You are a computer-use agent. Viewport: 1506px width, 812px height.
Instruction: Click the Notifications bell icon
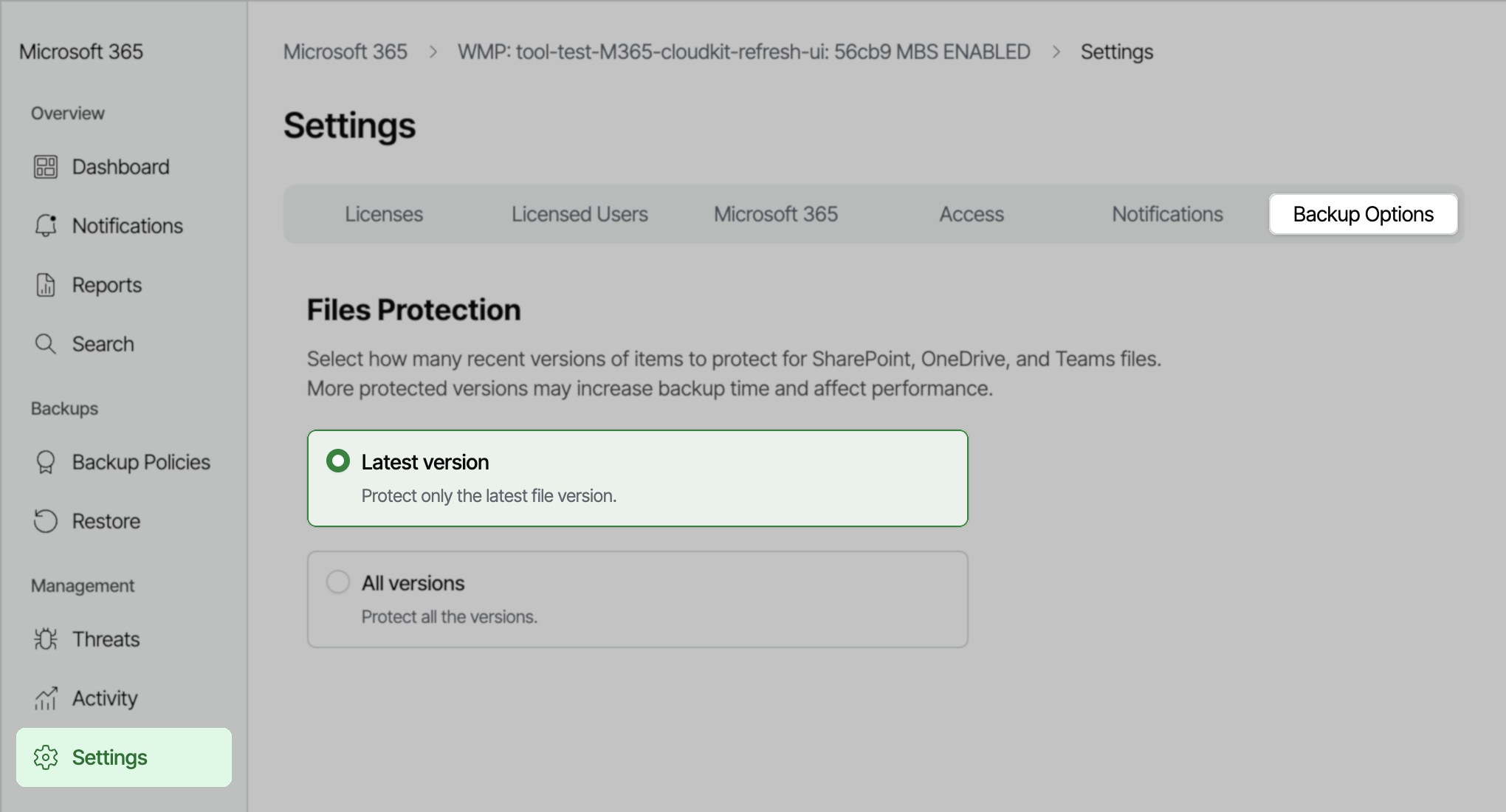(x=46, y=225)
